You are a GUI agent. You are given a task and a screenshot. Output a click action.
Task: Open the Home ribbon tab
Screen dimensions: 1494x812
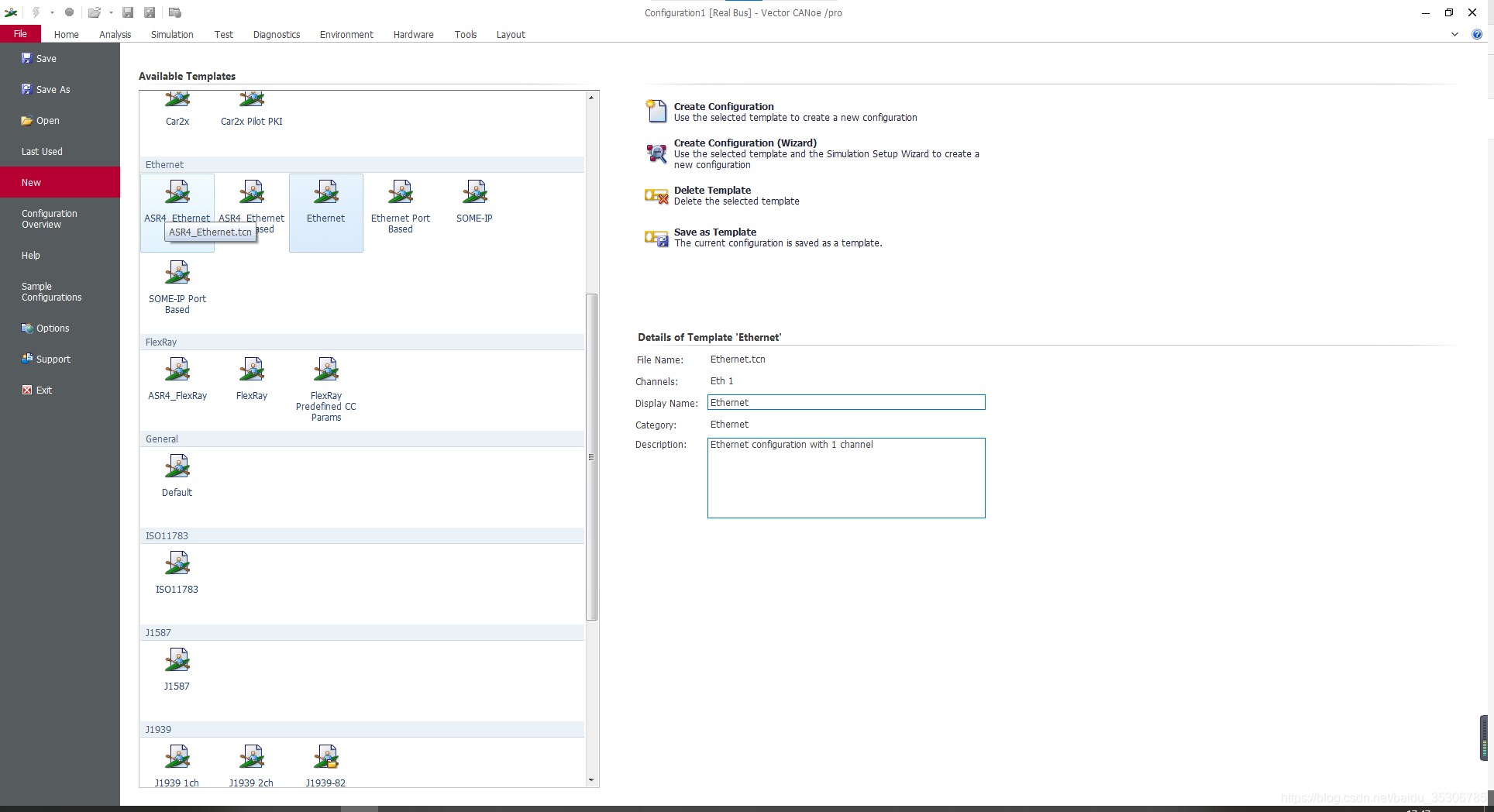(x=67, y=34)
